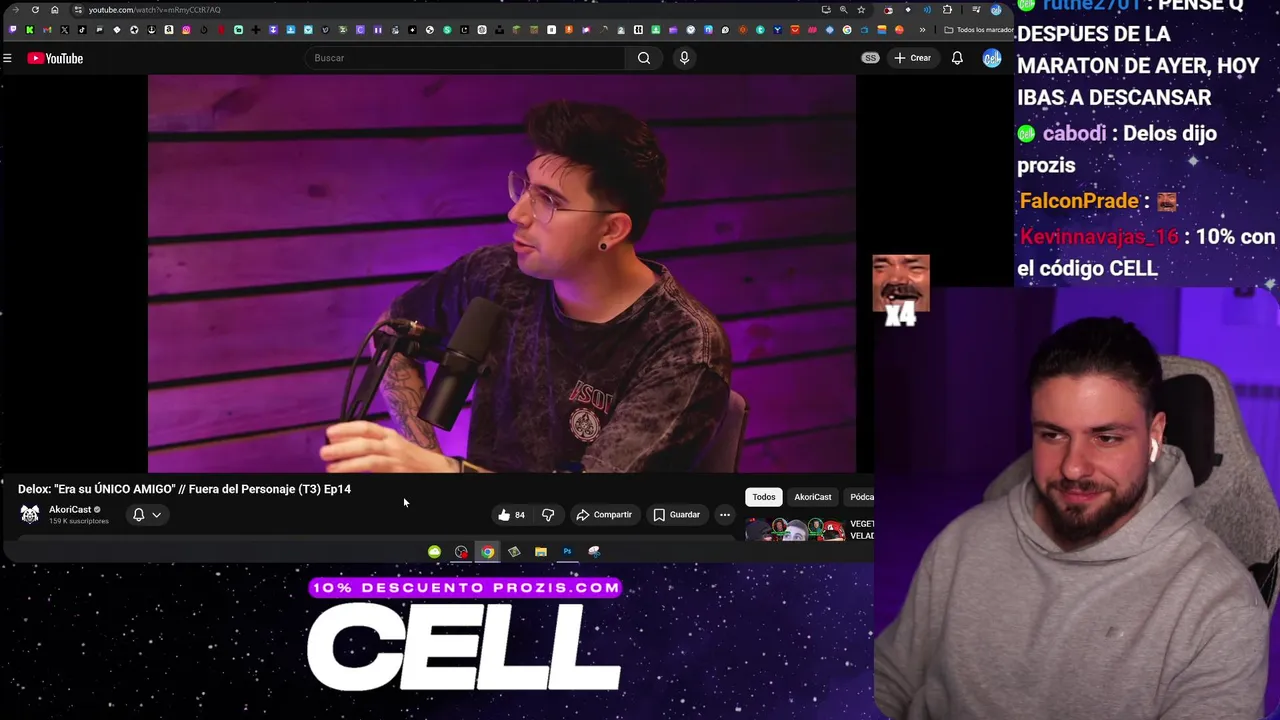Like the video with 84 likes
1280x720 pixels.
(511, 515)
